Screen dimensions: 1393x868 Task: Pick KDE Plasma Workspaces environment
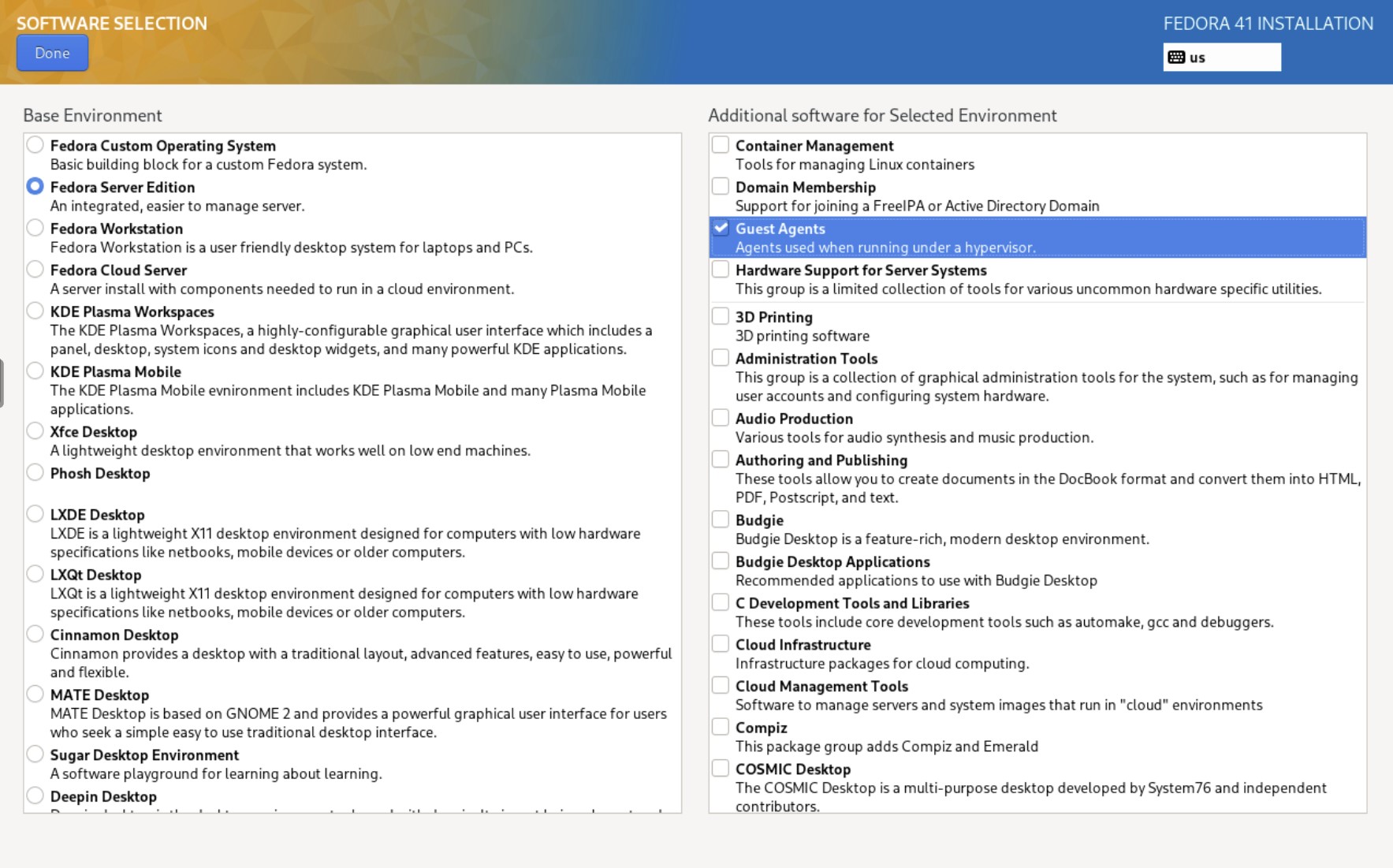pyautogui.click(x=35, y=311)
